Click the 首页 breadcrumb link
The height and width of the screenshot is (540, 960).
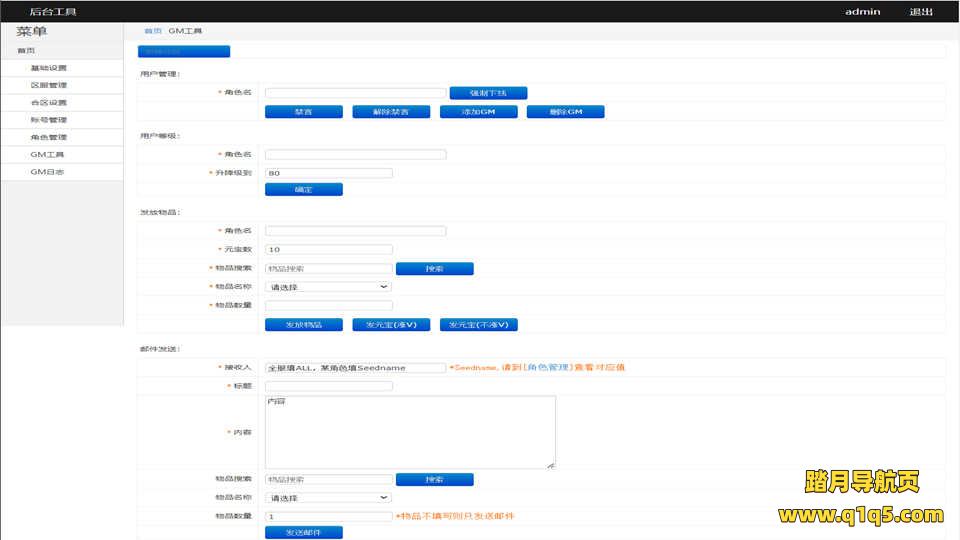pos(152,31)
